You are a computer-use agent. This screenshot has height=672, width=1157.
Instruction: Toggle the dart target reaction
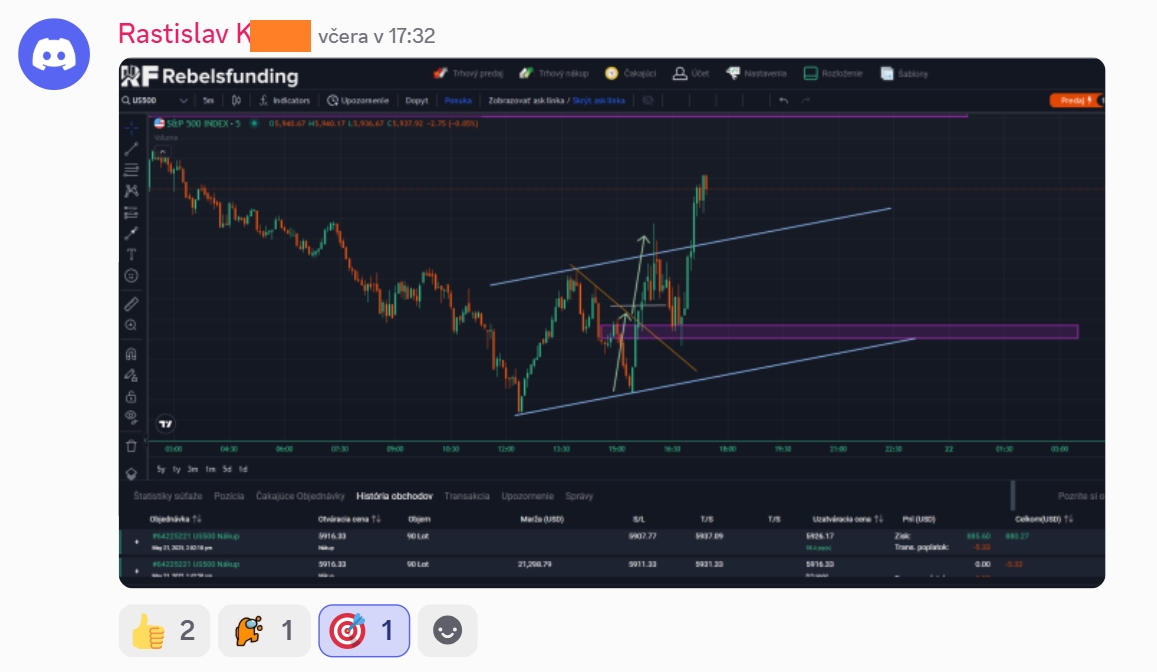point(364,631)
